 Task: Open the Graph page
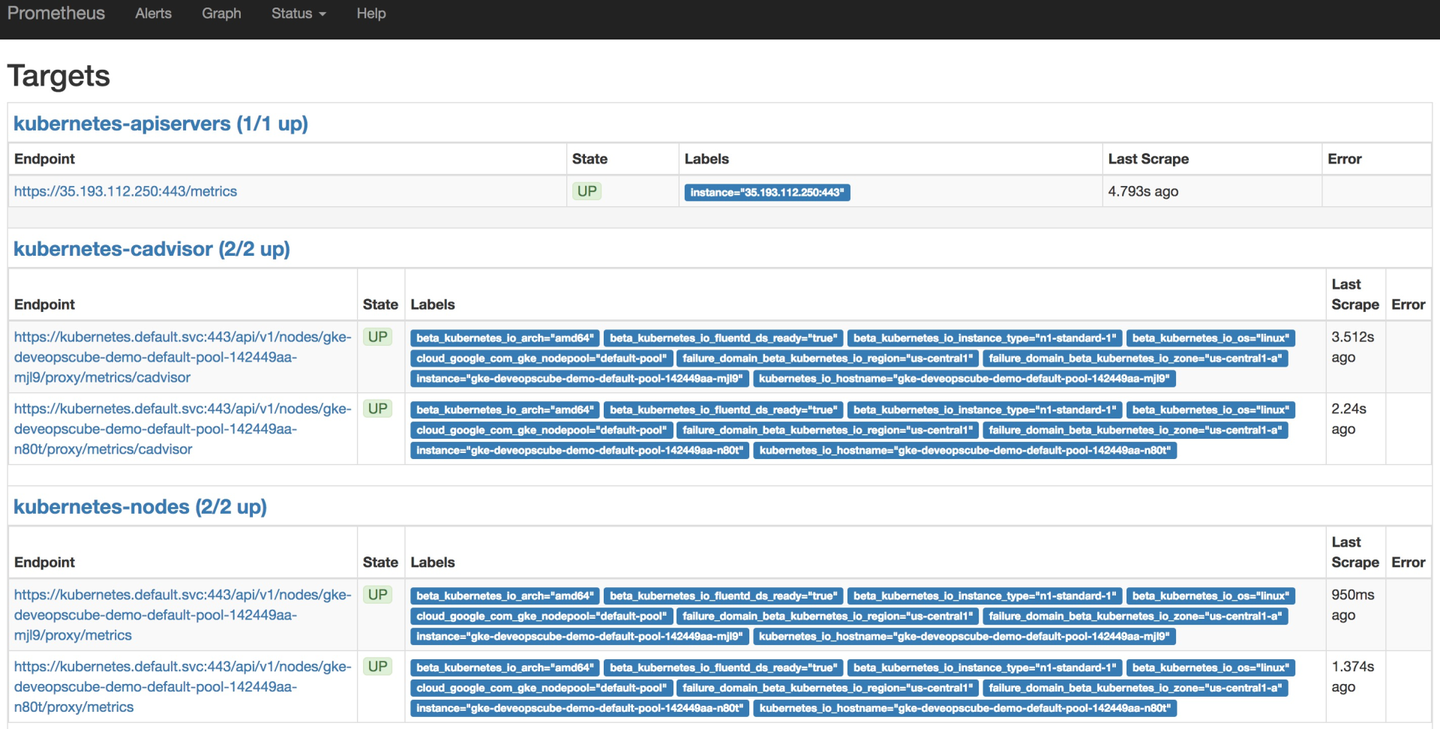tap(221, 14)
